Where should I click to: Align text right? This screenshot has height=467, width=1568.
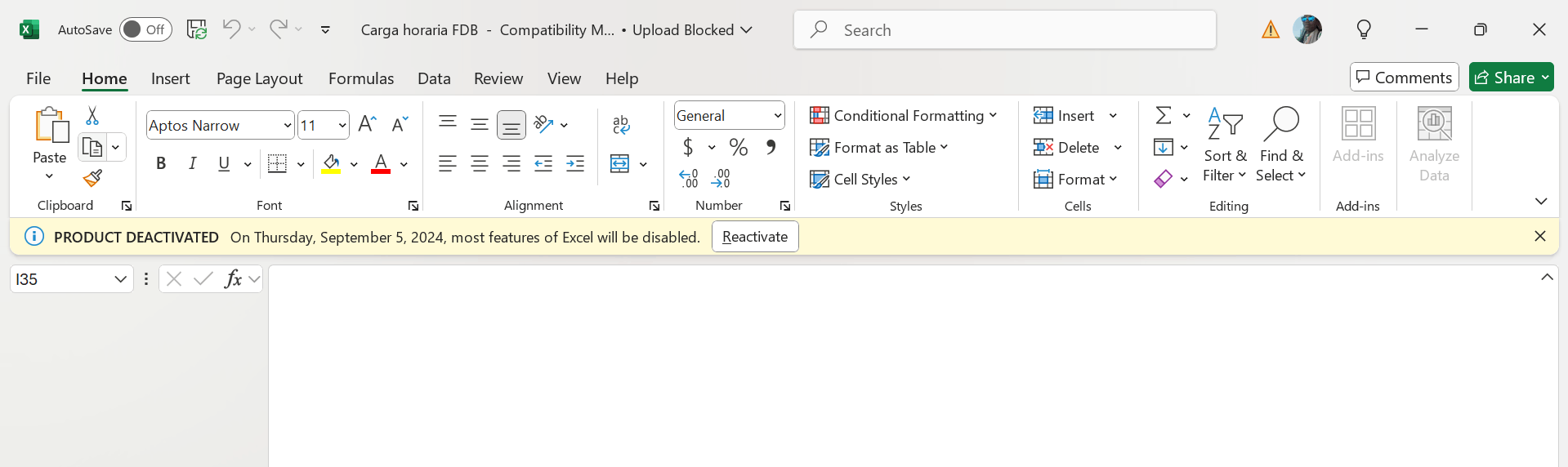pos(511,164)
